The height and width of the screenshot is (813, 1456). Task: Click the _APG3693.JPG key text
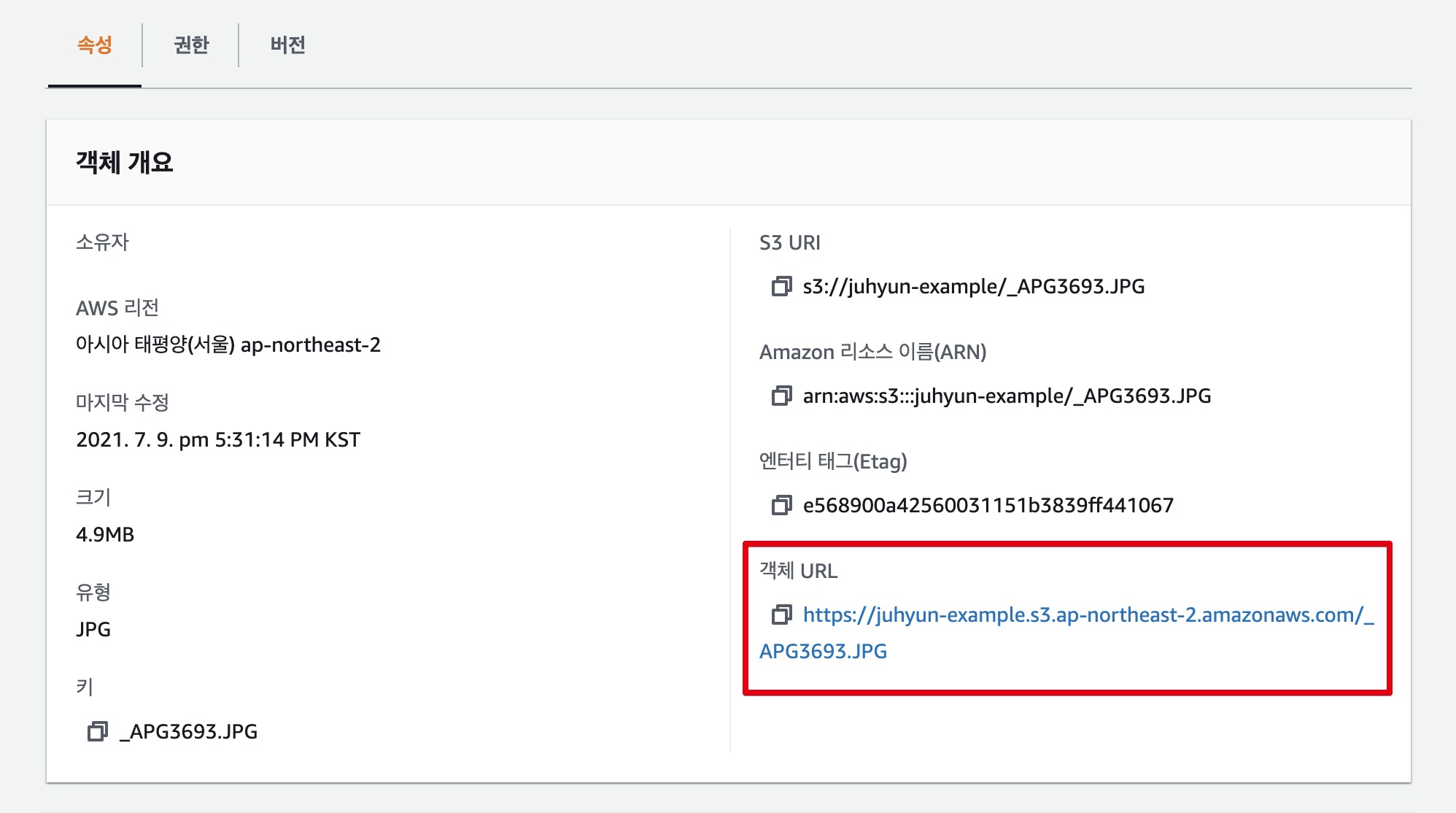(188, 731)
